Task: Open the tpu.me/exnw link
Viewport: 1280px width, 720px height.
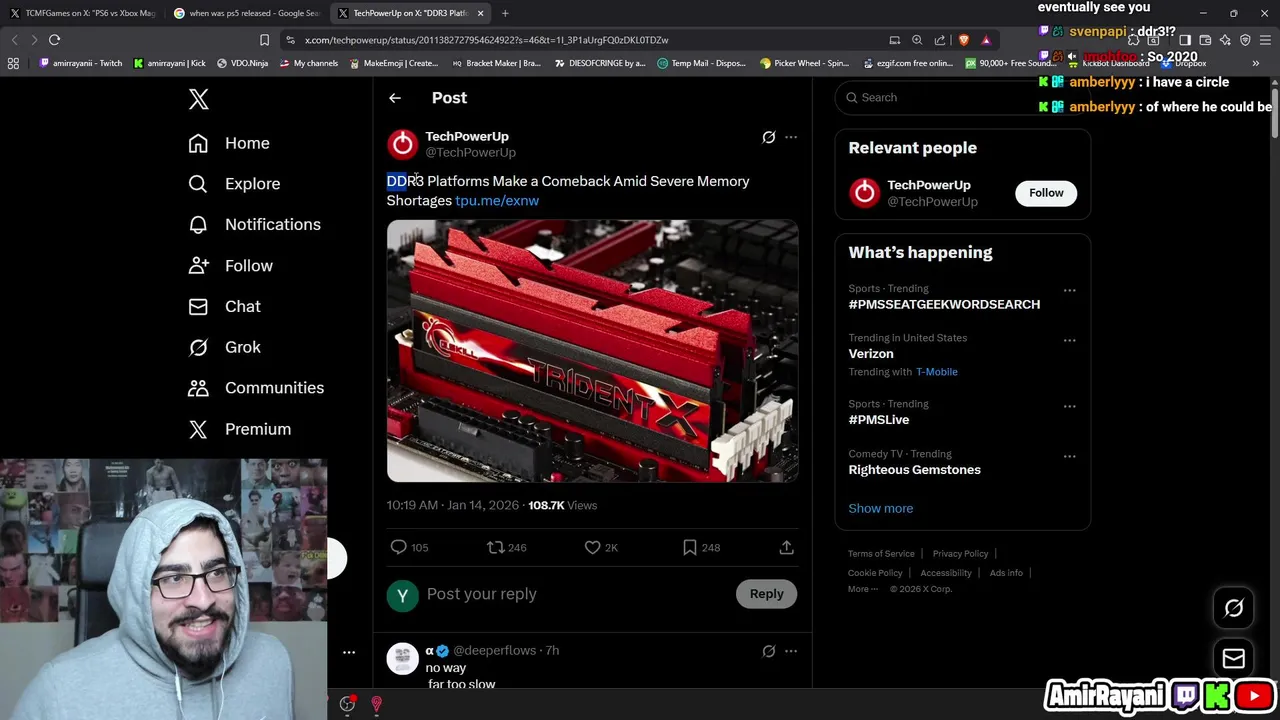Action: (x=497, y=200)
